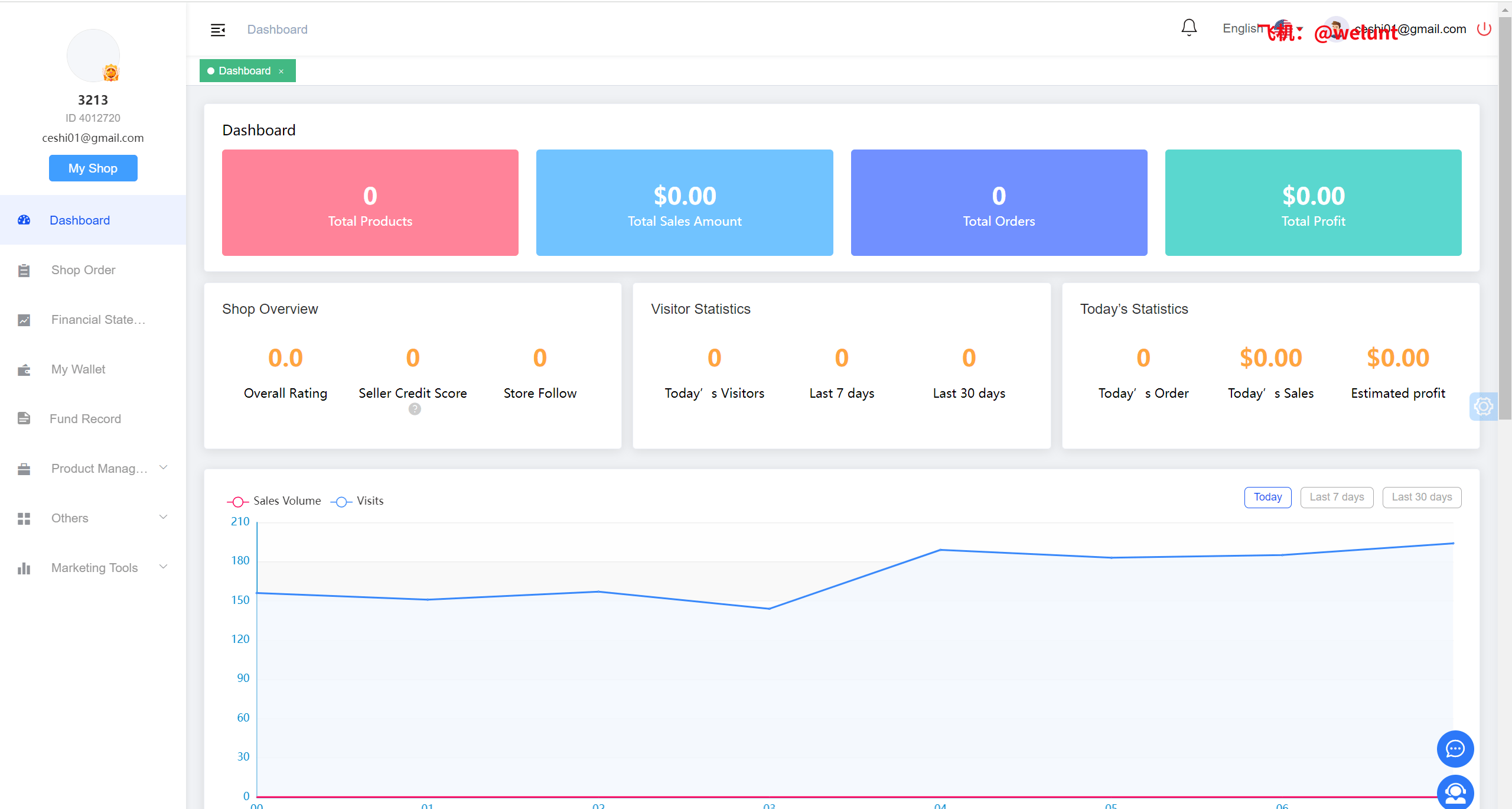
Task: Expand the Others submenu chevron
Action: [x=164, y=517]
